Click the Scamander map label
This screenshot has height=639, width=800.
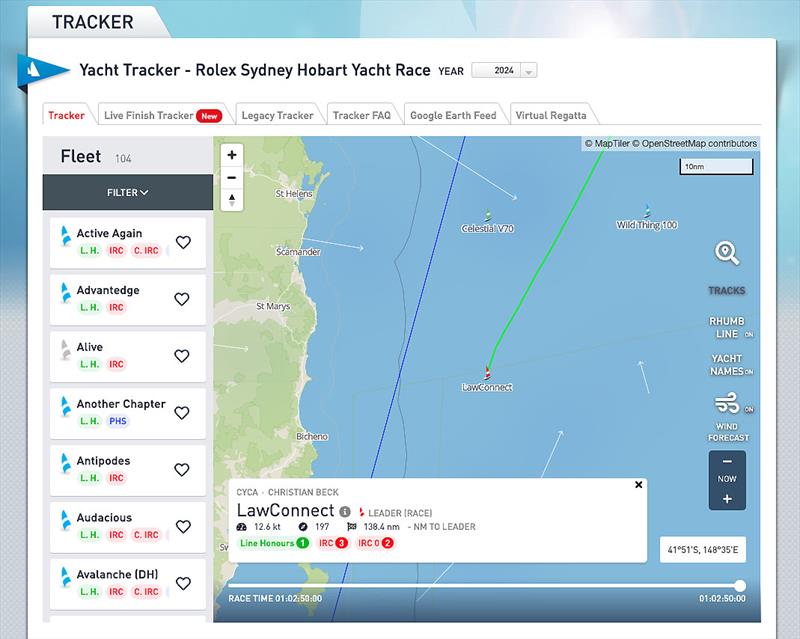click(298, 252)
